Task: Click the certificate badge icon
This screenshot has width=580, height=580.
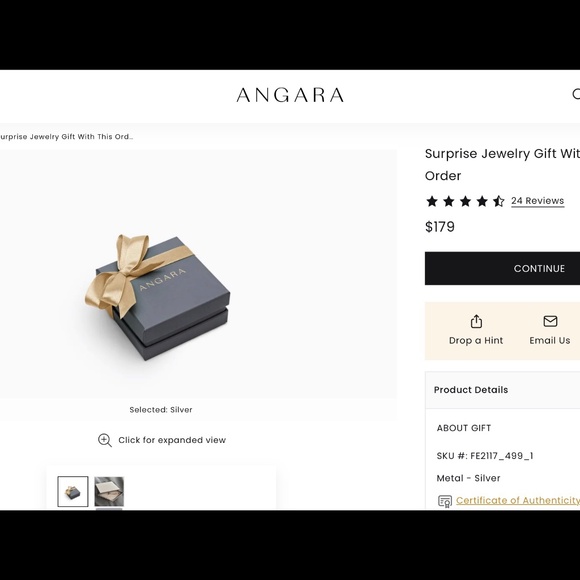Action: click(x=445, y=501)
